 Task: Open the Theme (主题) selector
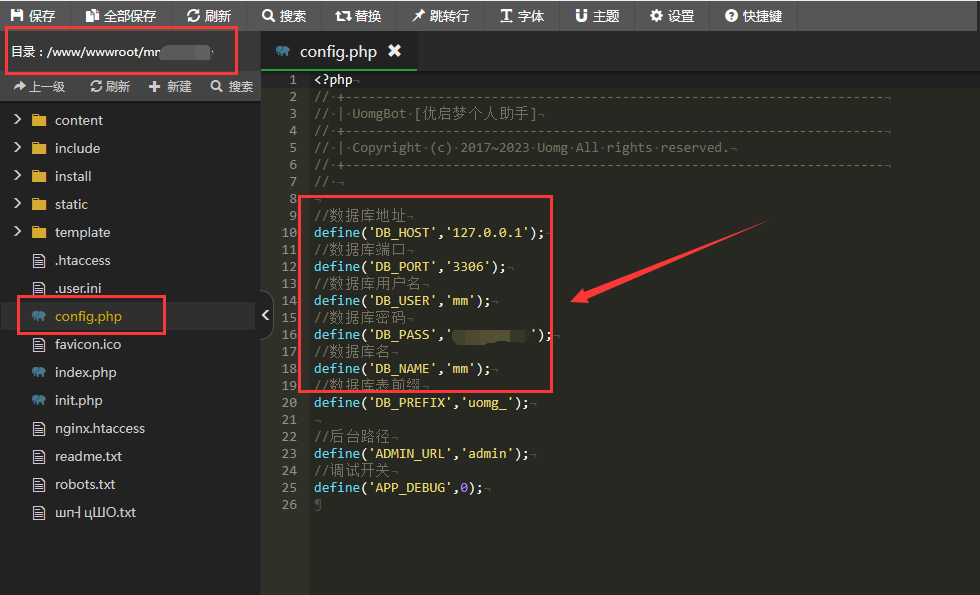pyautogui.click(x=597, y=16)
